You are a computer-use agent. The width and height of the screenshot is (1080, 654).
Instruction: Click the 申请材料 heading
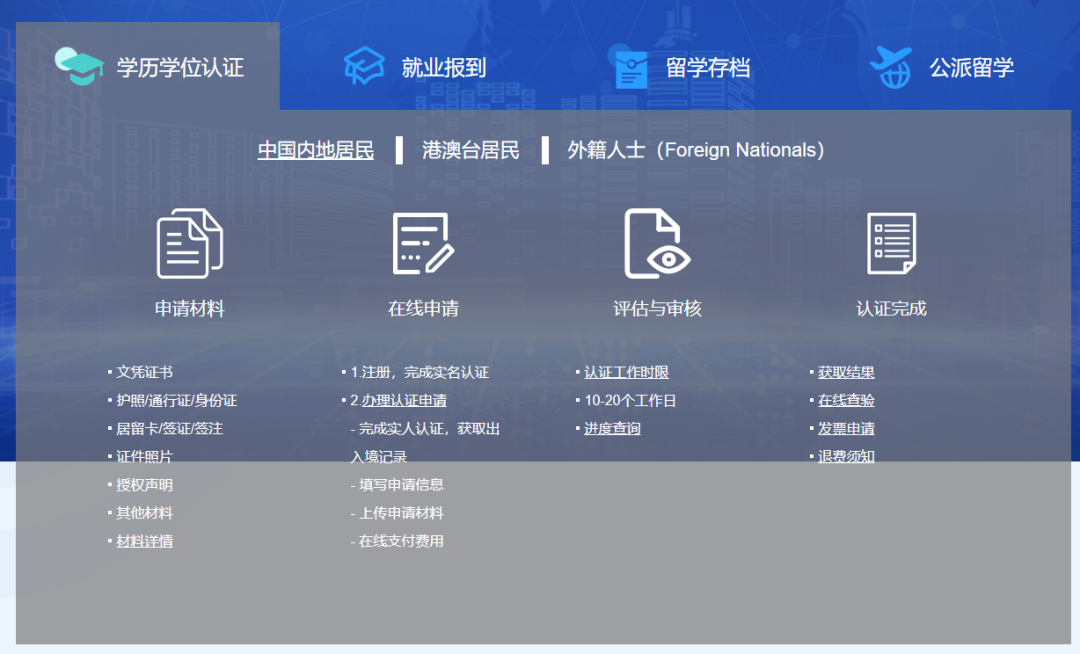coord(189,308)
